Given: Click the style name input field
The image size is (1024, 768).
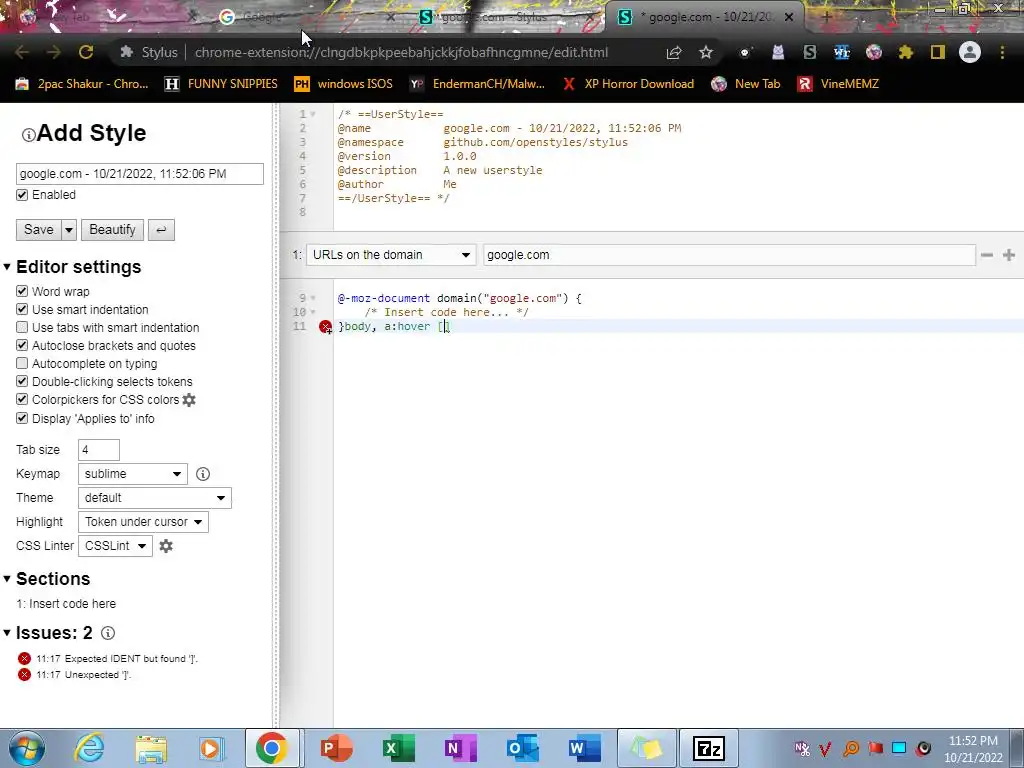Looking at the screenshot, I should pos(140,174).
